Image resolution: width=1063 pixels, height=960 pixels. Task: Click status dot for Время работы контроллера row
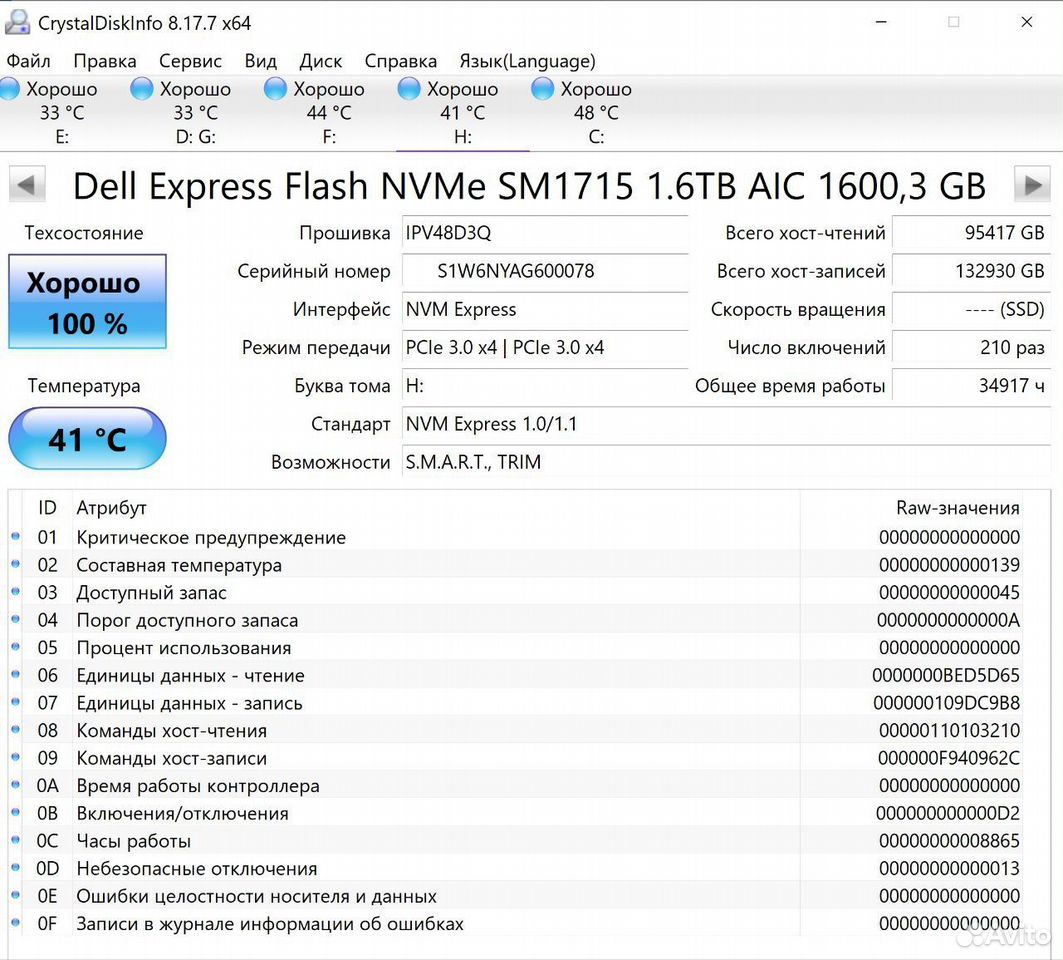click(16, 784)
